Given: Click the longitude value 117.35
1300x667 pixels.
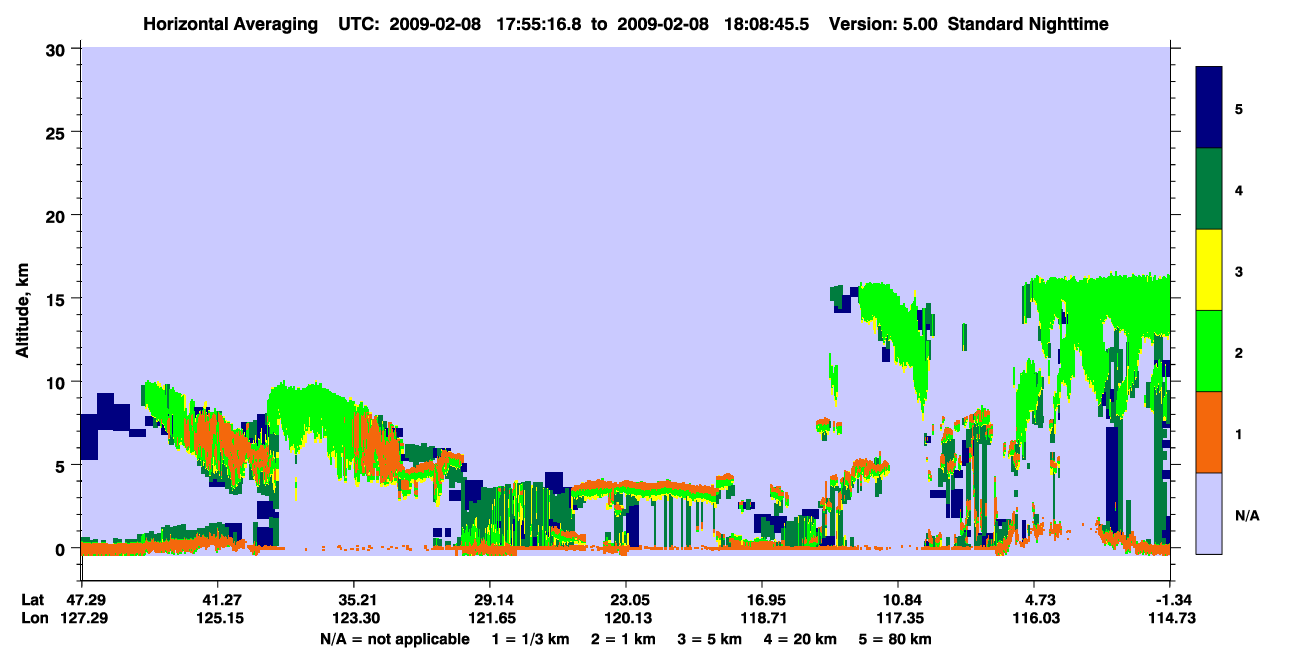Looking at the screenshot, I should [x=898, y=619].
